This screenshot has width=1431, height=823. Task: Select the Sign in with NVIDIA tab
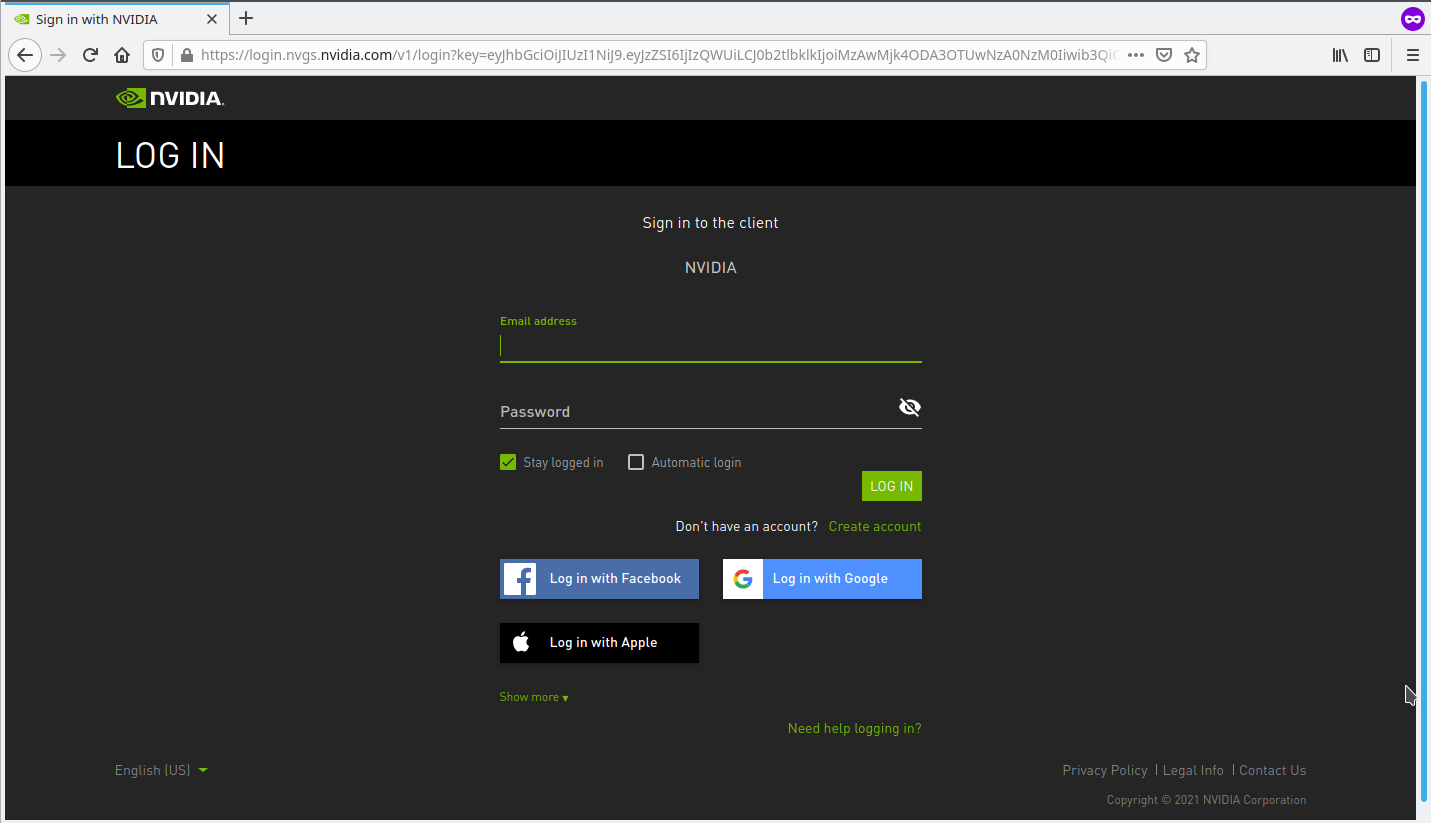pyautogui.click(x=110, y=19)
